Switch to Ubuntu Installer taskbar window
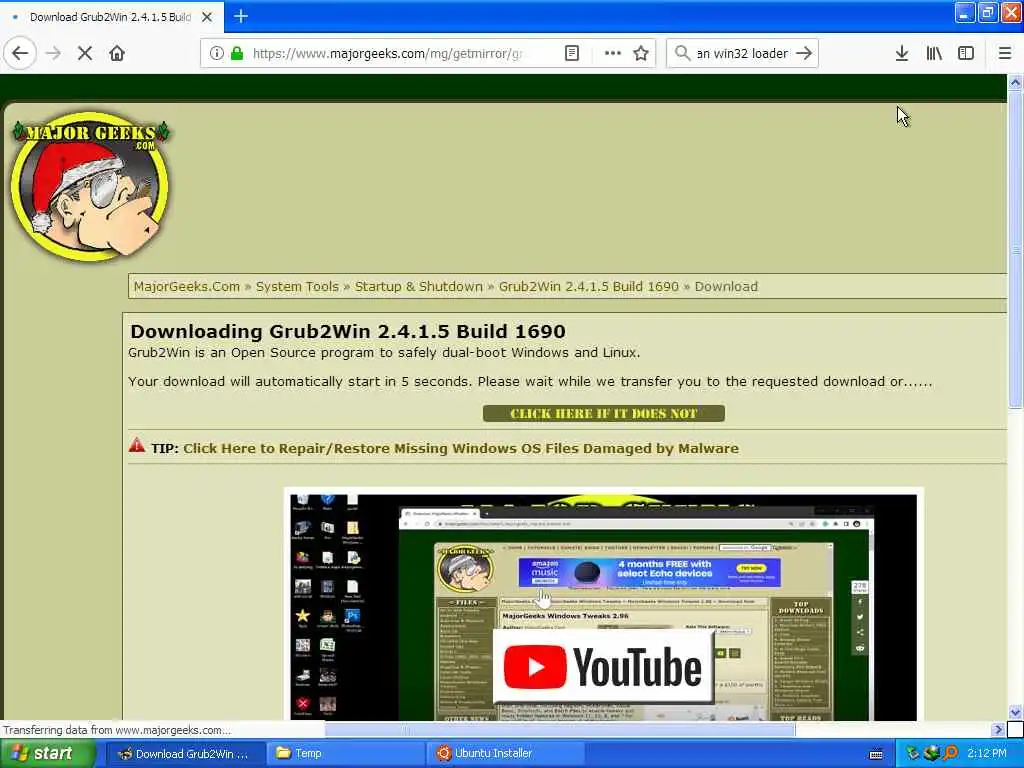Image resolution: width=1024 pixels, height=768 pixels. click(x=505, y=754)
